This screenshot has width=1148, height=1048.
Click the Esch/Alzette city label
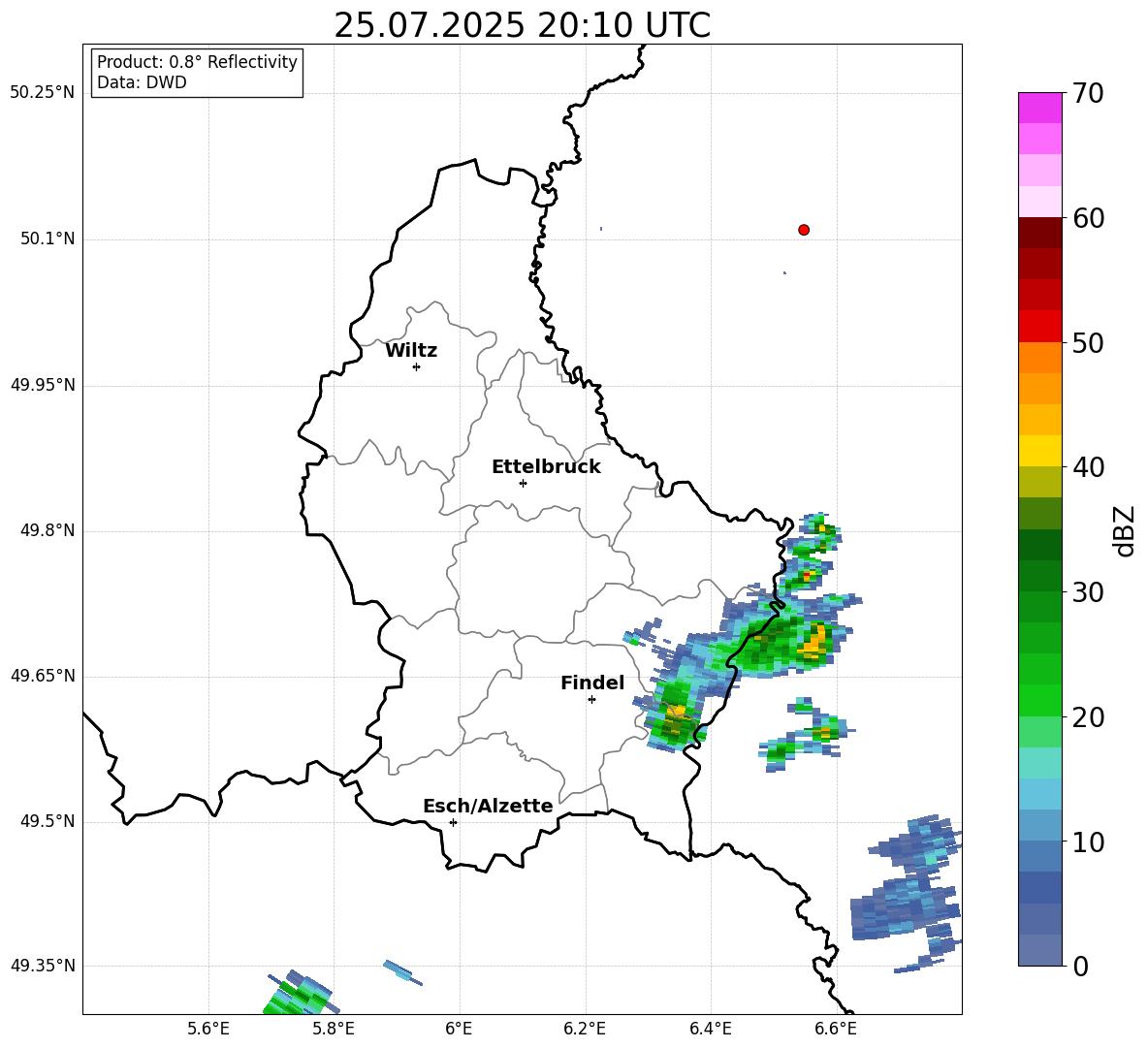pos(488,806)
